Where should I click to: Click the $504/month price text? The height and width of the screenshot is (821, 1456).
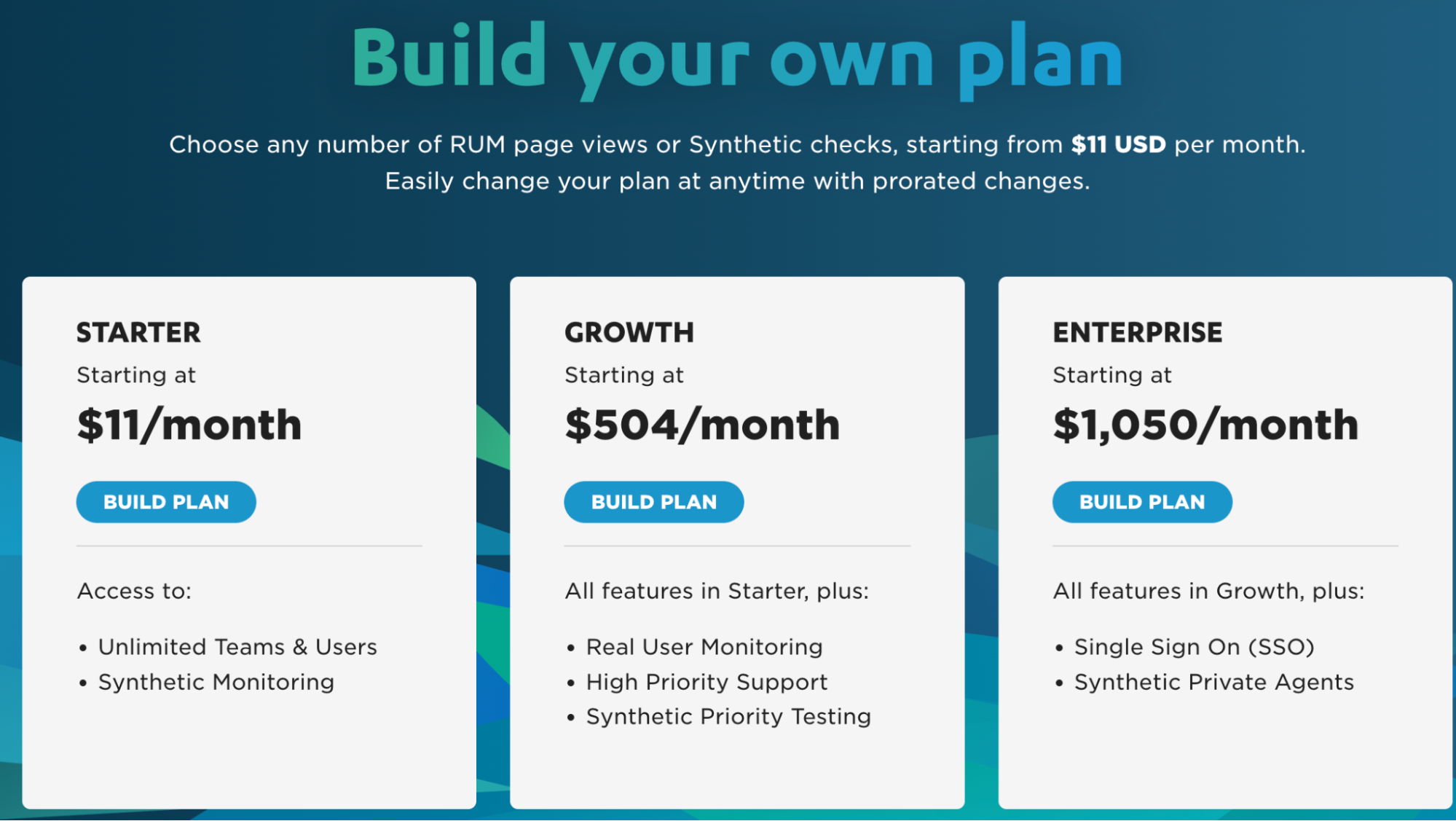[x=701, y=425]
